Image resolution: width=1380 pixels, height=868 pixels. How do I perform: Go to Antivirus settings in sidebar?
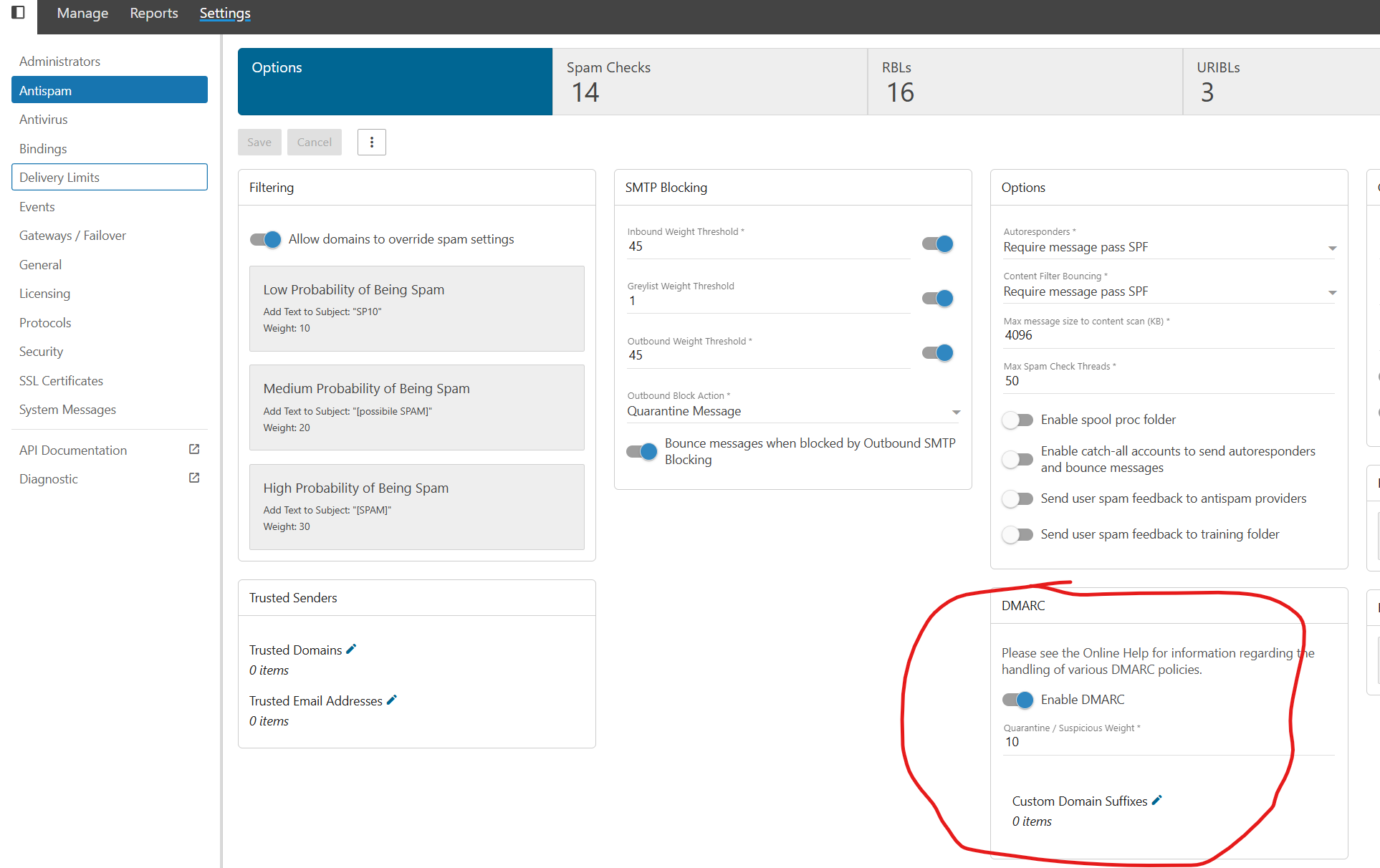coord(44,120)
